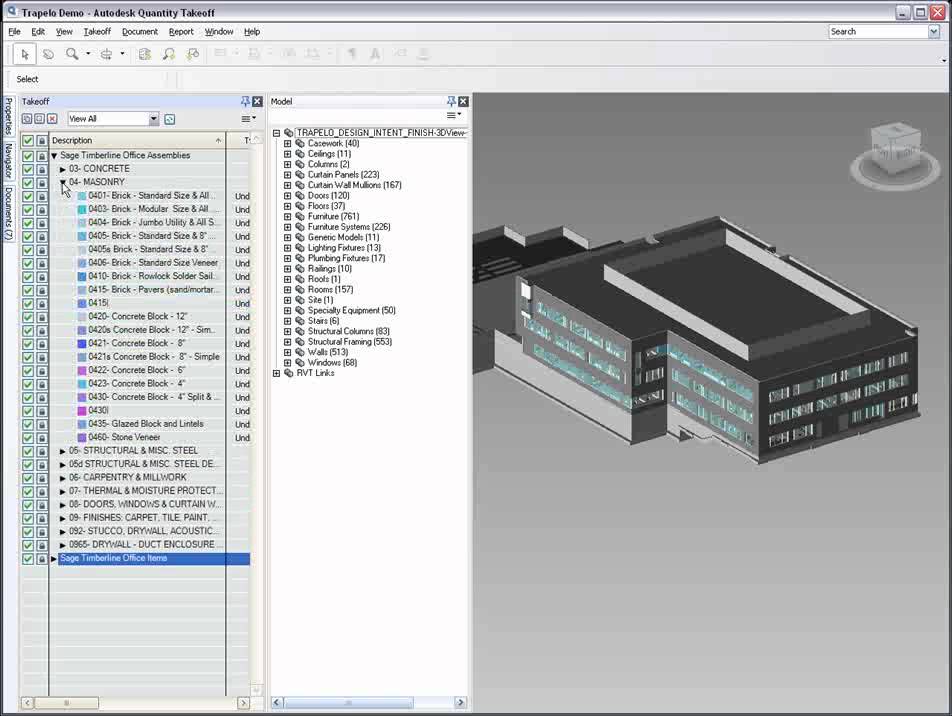Collapse 04- MASONRY group
Viewport: 952px width, 716px height.
(63, 182)
